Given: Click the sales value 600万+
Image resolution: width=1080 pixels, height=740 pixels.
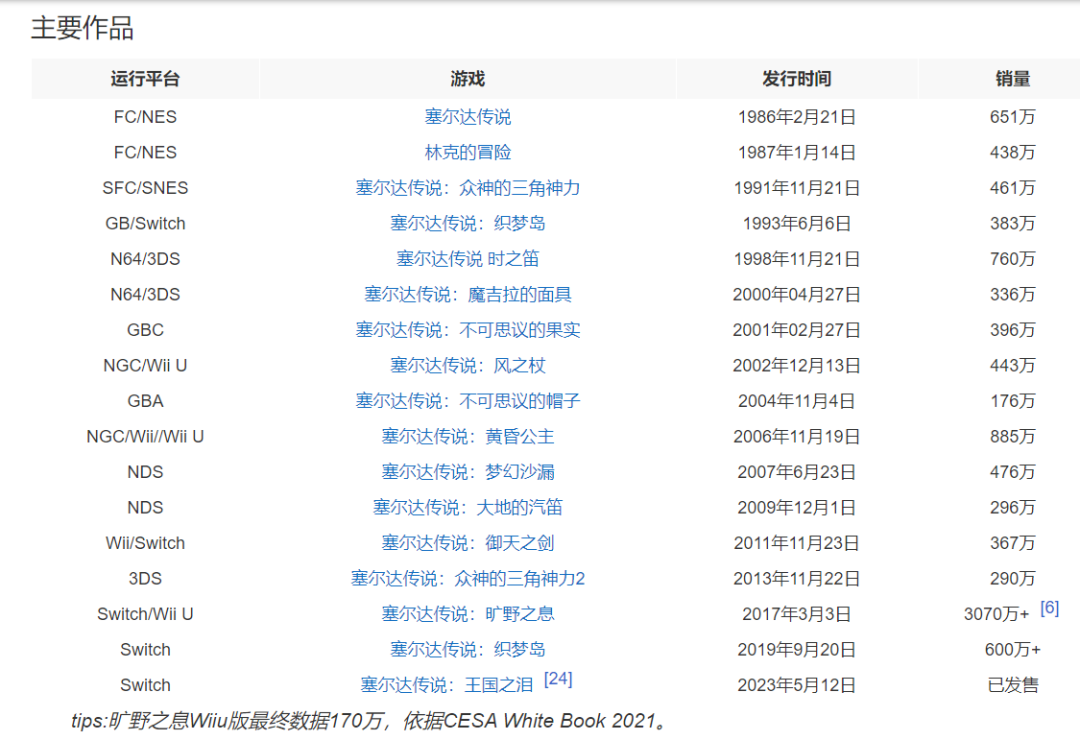Looking at the screenshot, I should [x=1012, y=649].
